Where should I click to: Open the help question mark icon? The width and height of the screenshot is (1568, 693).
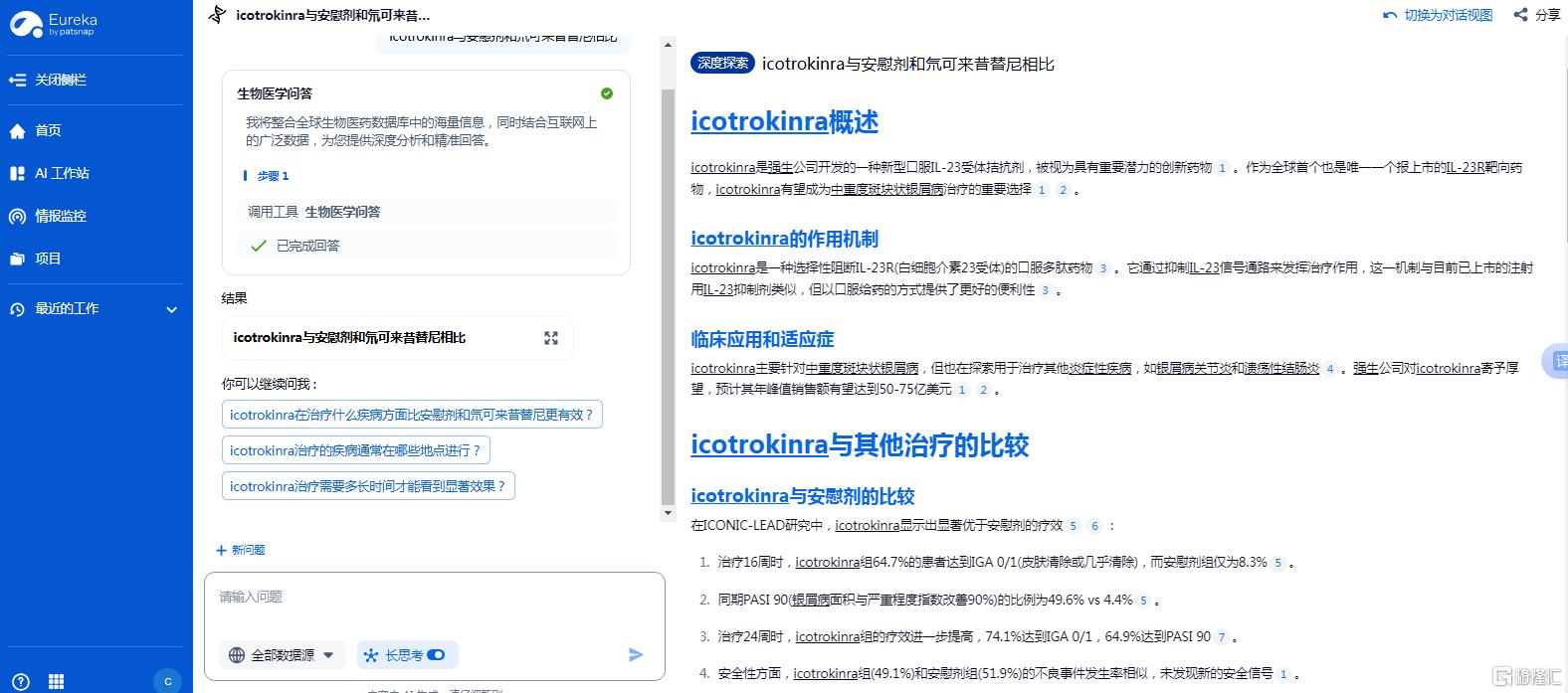(x=21, y=681)
